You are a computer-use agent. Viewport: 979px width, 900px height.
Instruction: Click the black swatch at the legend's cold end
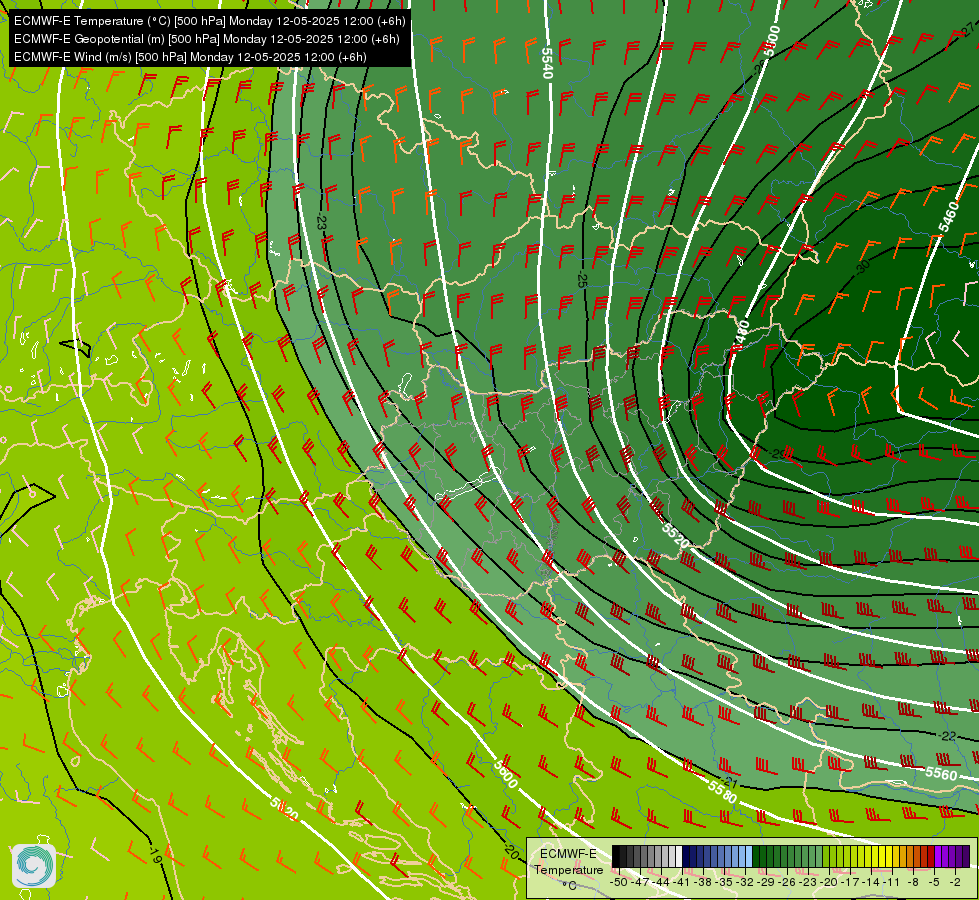[616, 856]
